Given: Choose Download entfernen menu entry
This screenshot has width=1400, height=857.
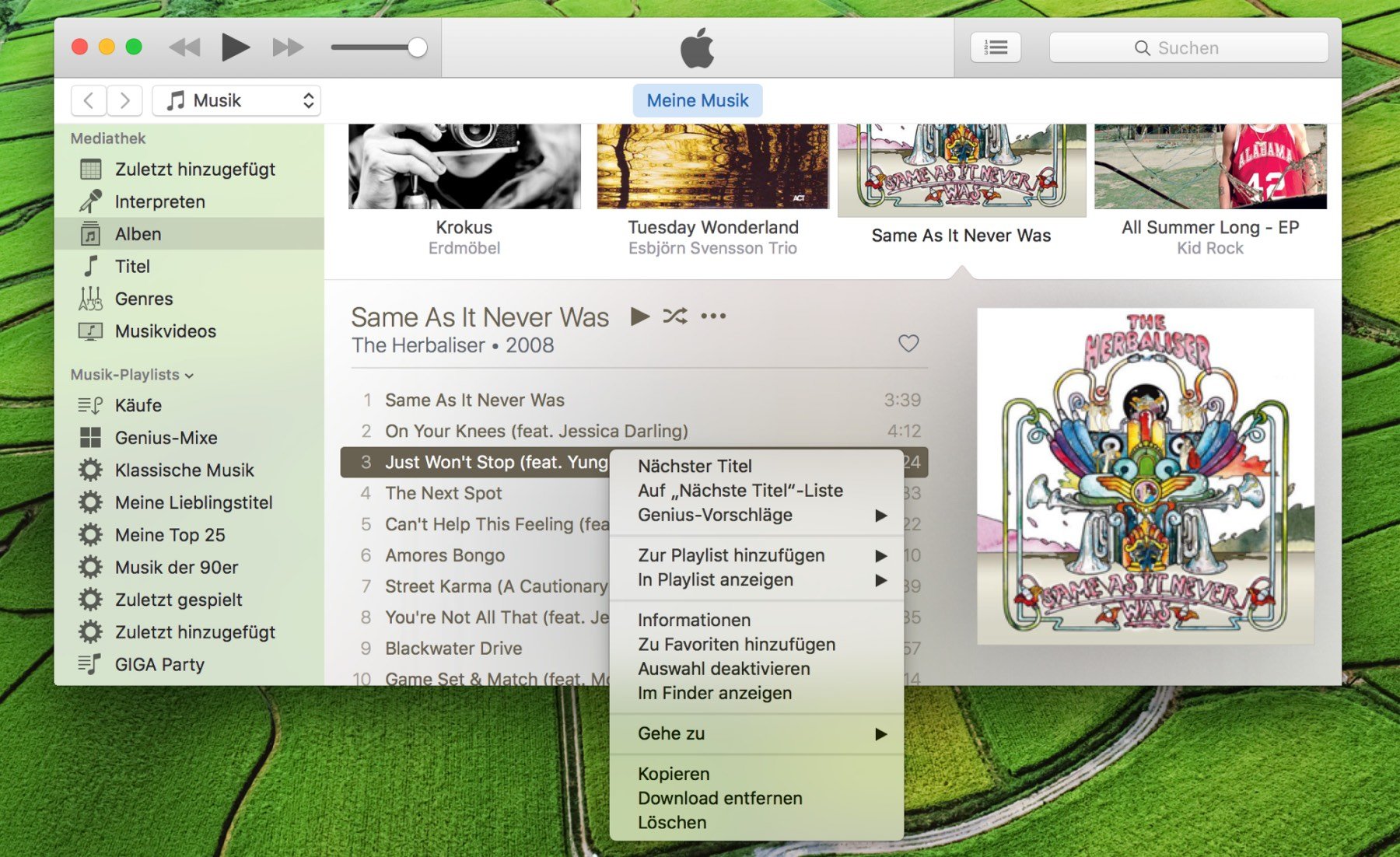Looking at the screenshot, I should [x=757, y=799].
